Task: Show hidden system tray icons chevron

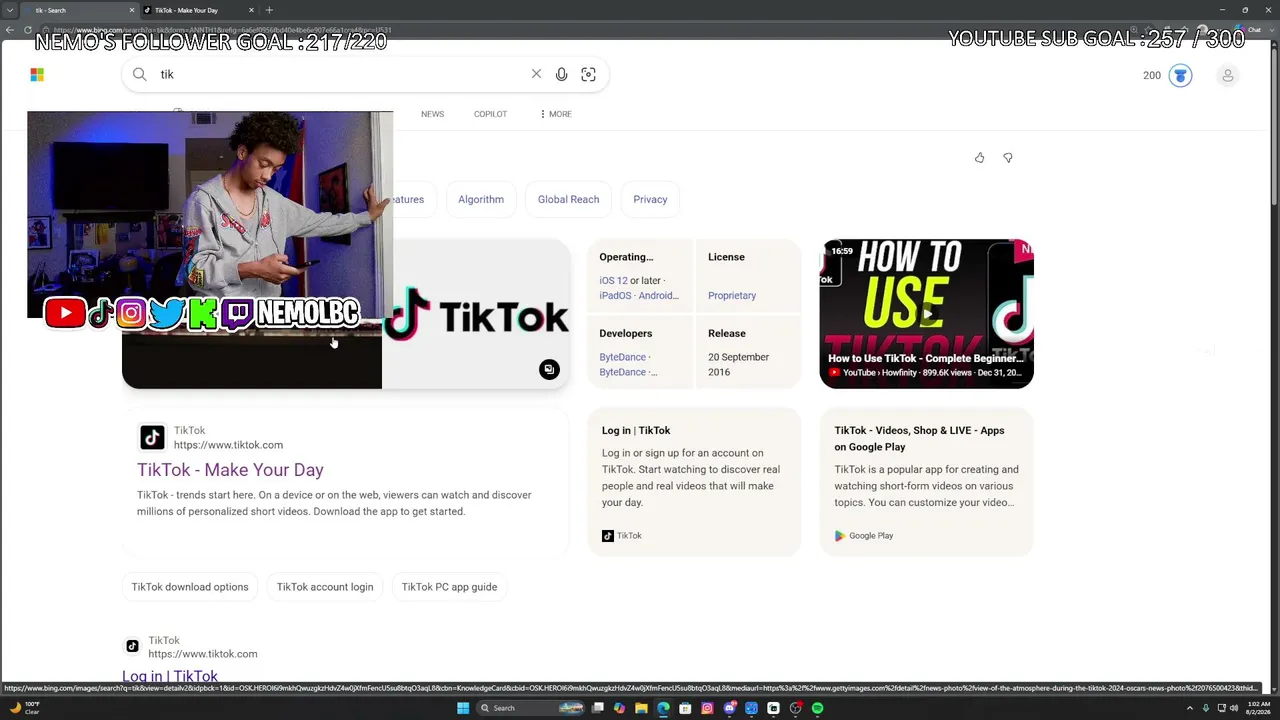Action: [x=1189, y=708]
